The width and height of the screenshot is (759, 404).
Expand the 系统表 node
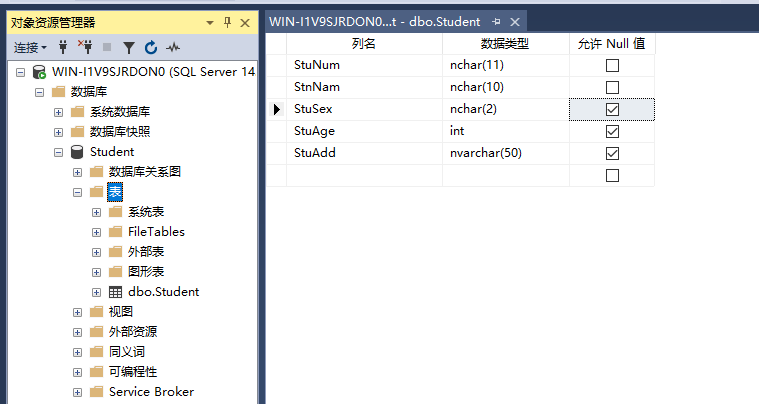pos(96,212)
